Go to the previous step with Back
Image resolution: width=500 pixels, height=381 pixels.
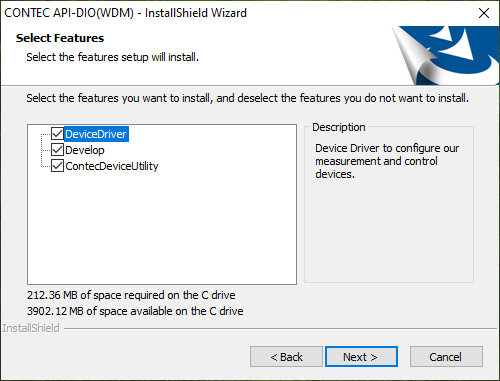tap(286, 357)
